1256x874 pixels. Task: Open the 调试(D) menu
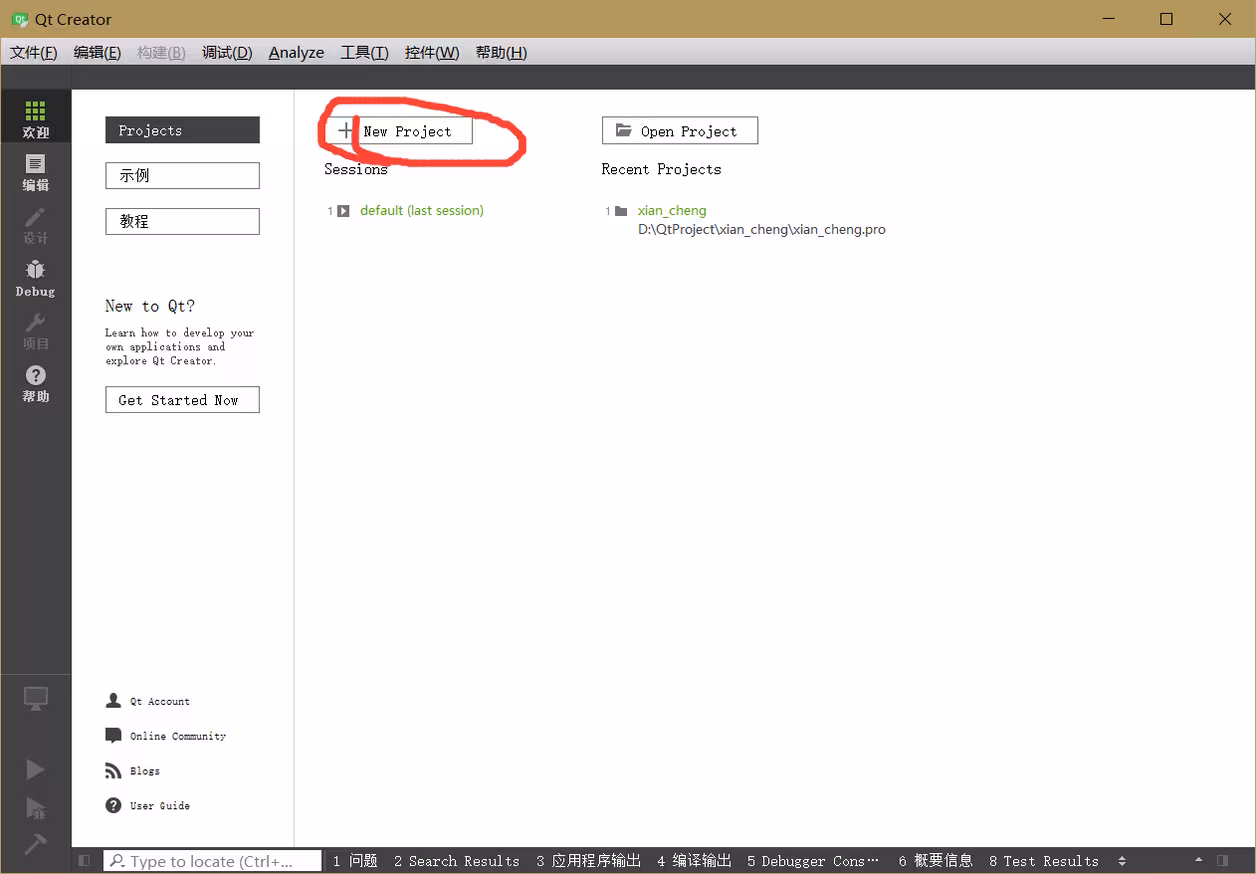pyautogui.click(x=227, y=52)
